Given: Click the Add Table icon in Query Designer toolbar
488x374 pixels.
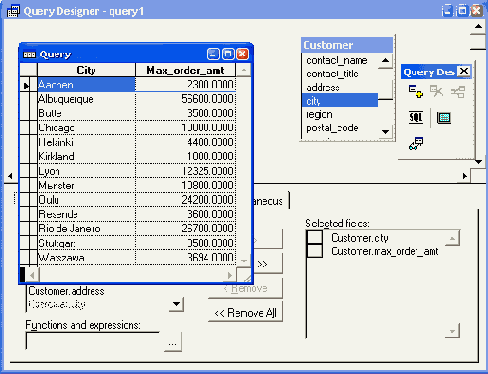Looking at the screenshot, I should 416,91.
